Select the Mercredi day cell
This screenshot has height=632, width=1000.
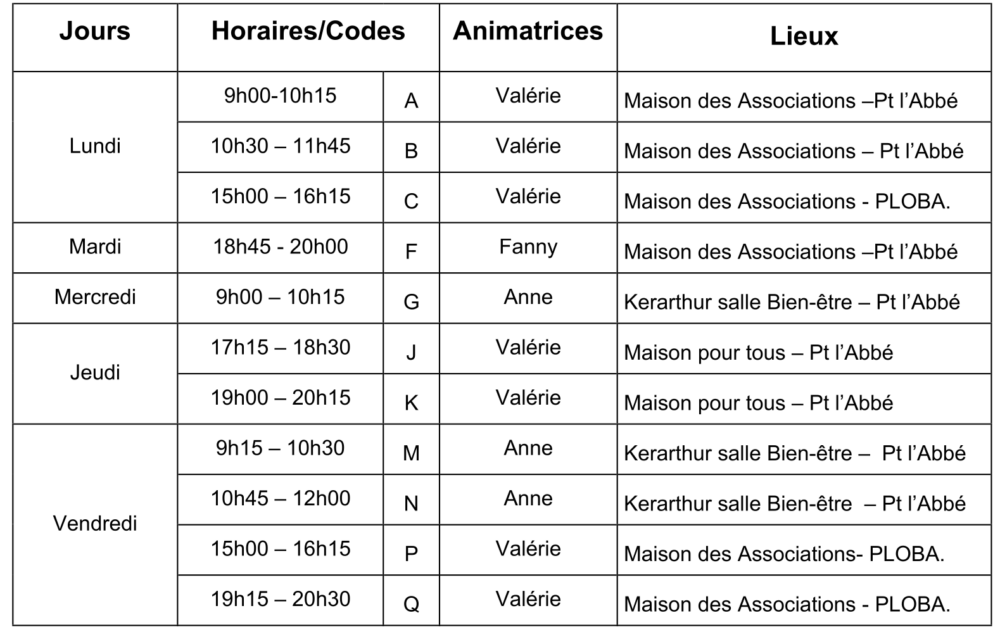[x=95, y=298]
